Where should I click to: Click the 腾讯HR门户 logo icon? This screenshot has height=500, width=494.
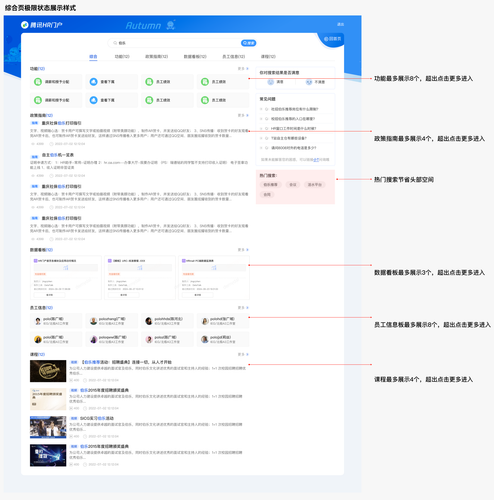(x=25, y=25)
